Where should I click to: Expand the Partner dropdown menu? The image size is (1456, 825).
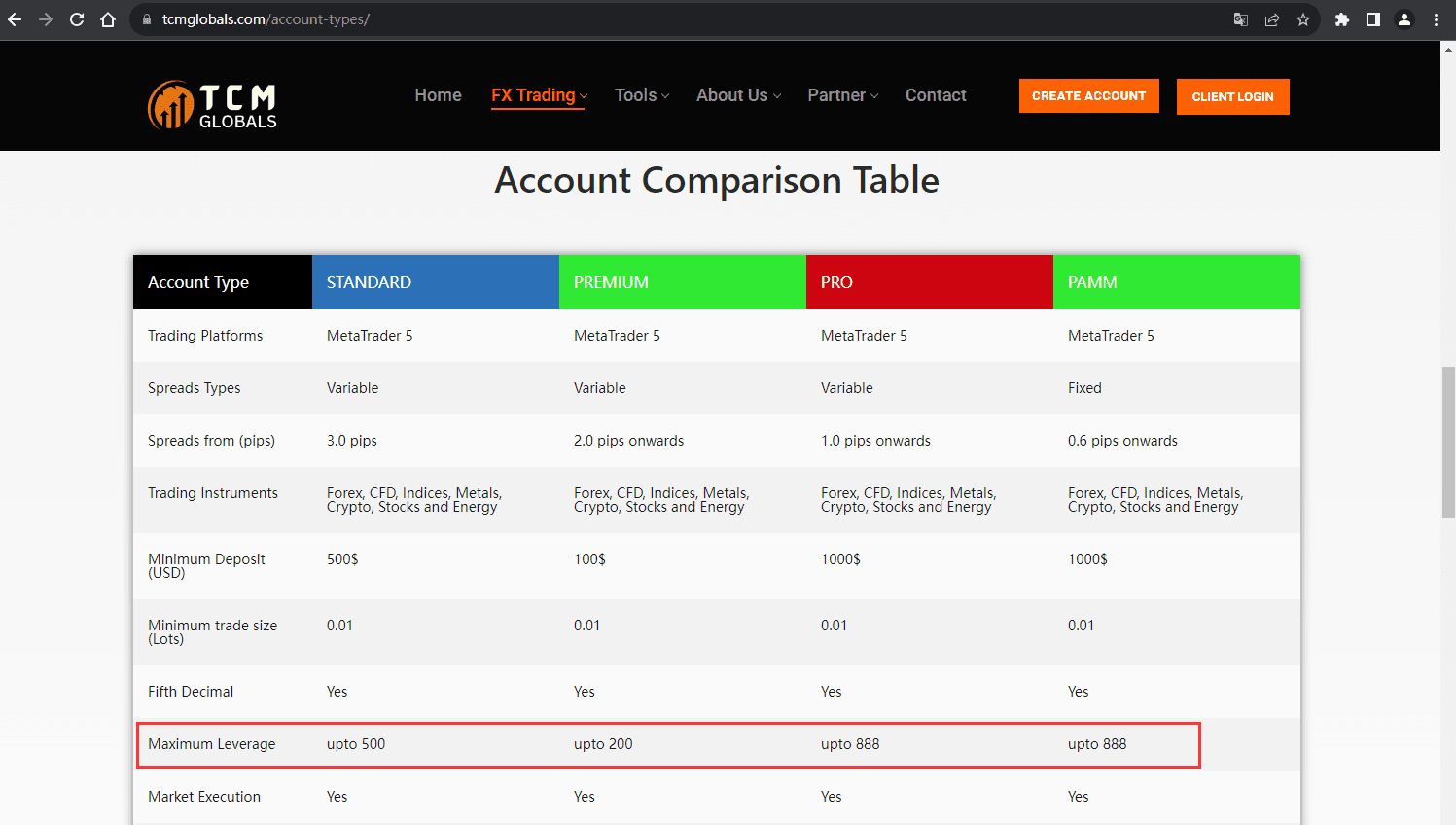(x=843, y=95)
